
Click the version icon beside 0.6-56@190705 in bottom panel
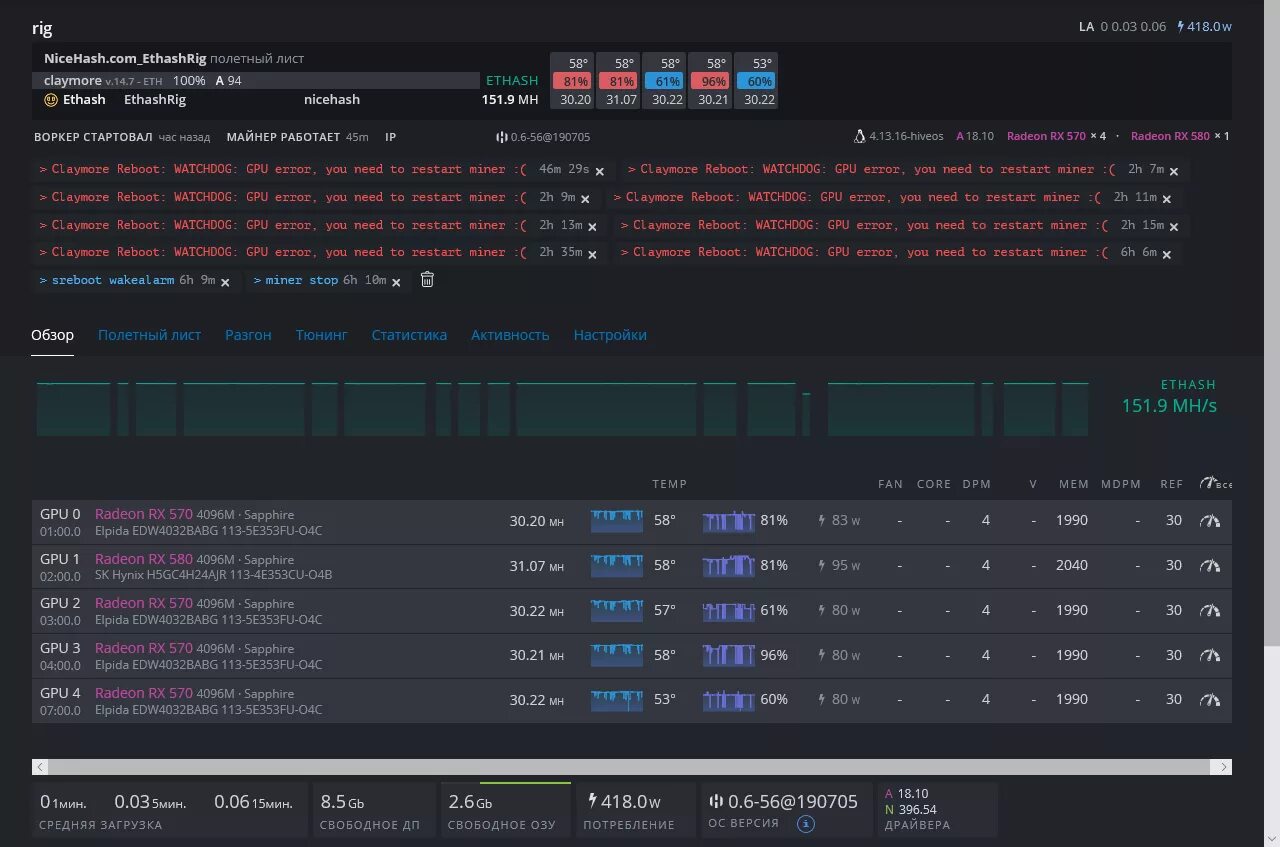[715, 802]
